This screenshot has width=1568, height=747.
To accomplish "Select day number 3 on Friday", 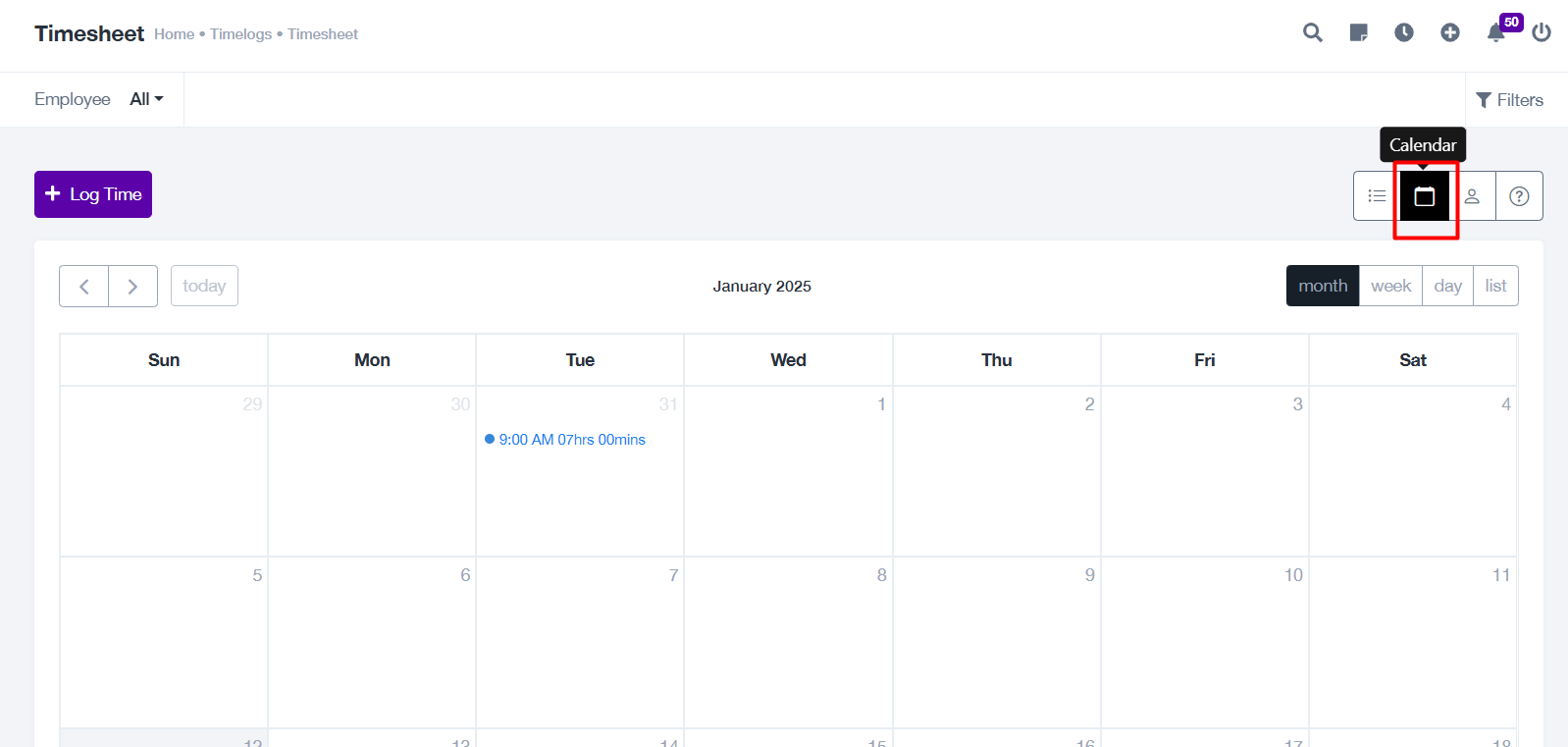I will 1297,404.
